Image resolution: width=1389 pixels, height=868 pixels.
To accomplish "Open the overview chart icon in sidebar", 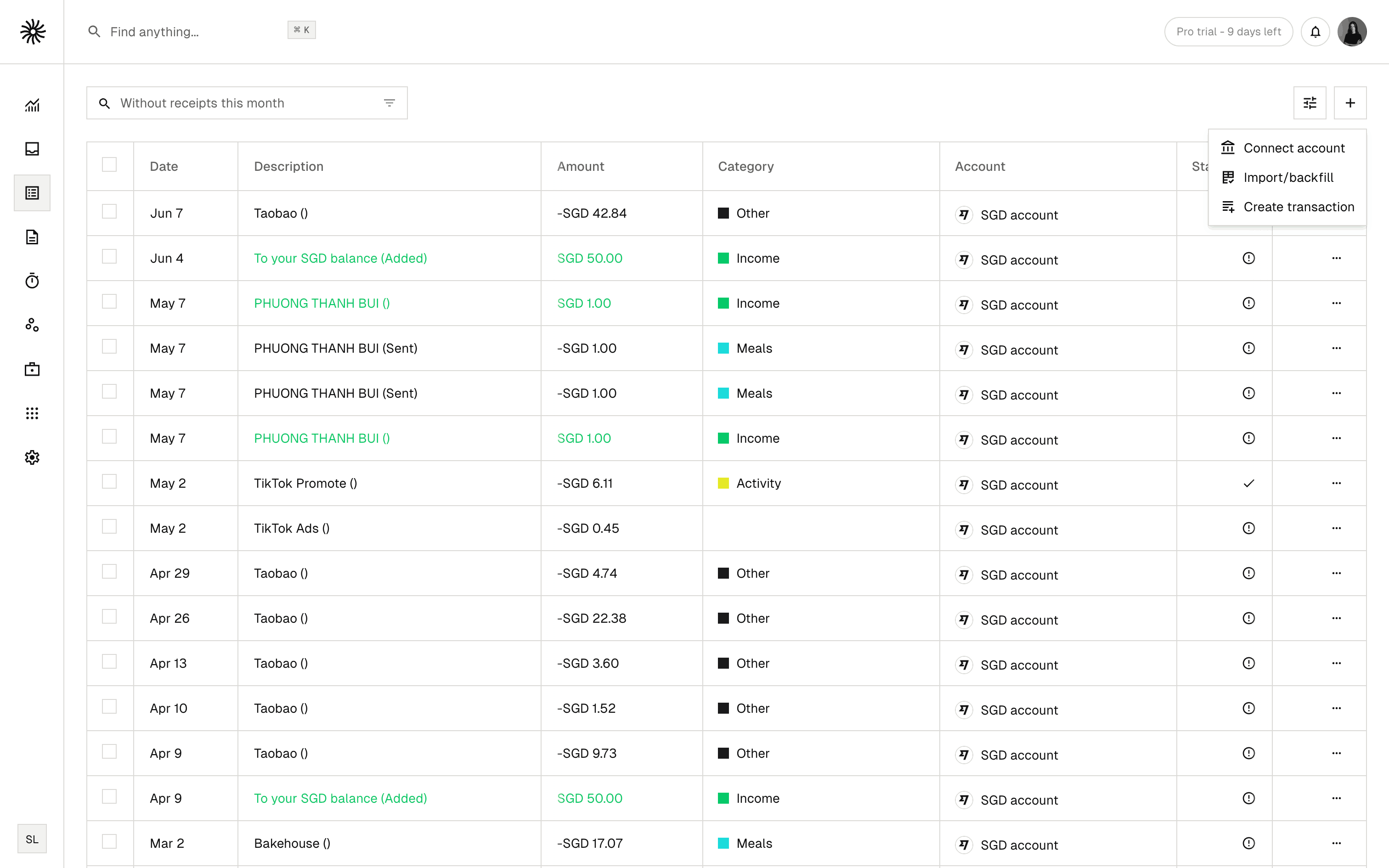I will pos(32,105).
